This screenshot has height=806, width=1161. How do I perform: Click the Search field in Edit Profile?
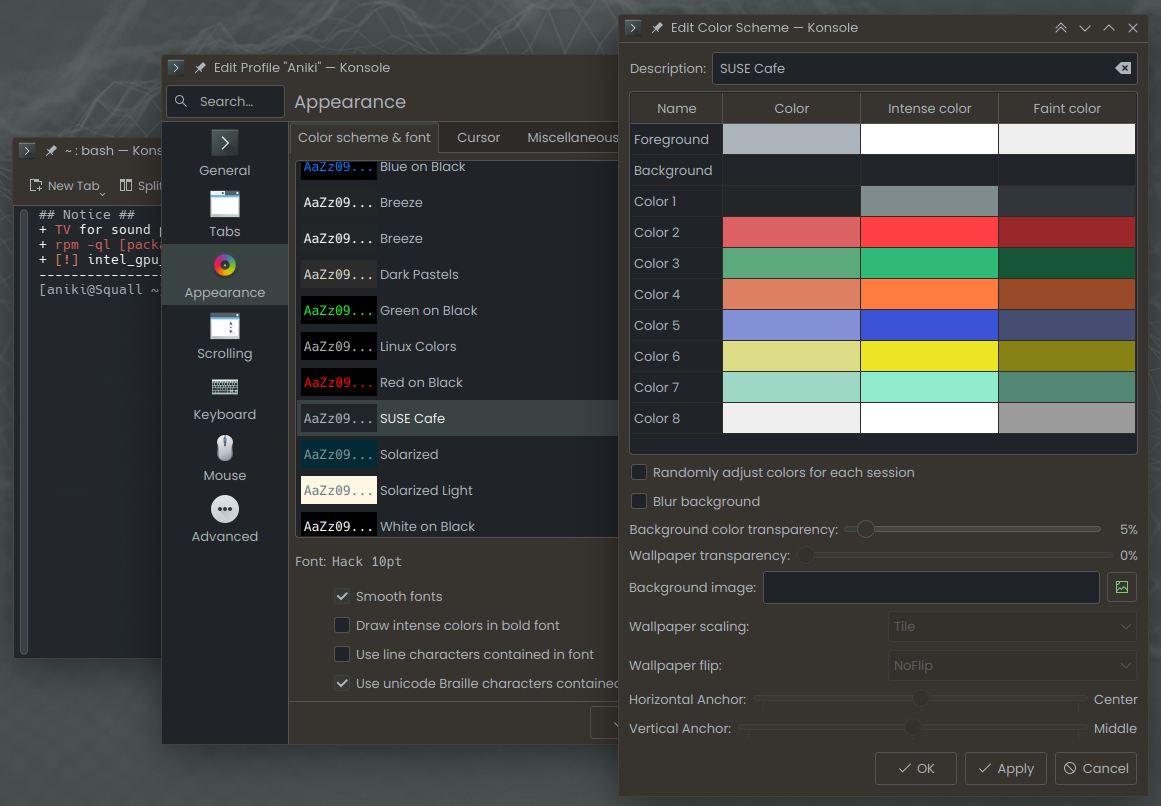coord(225,101)
